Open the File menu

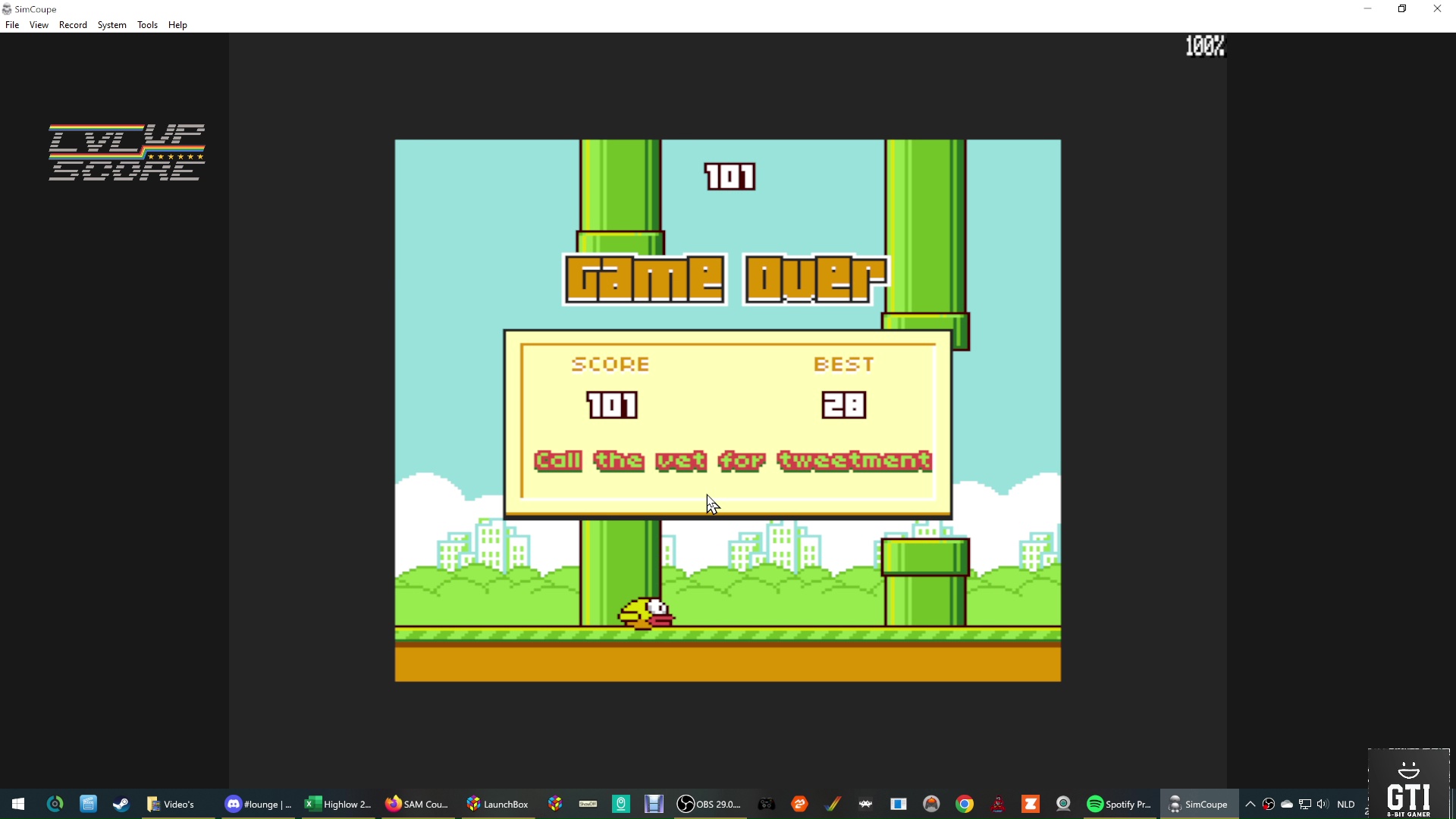pos(12,25)
